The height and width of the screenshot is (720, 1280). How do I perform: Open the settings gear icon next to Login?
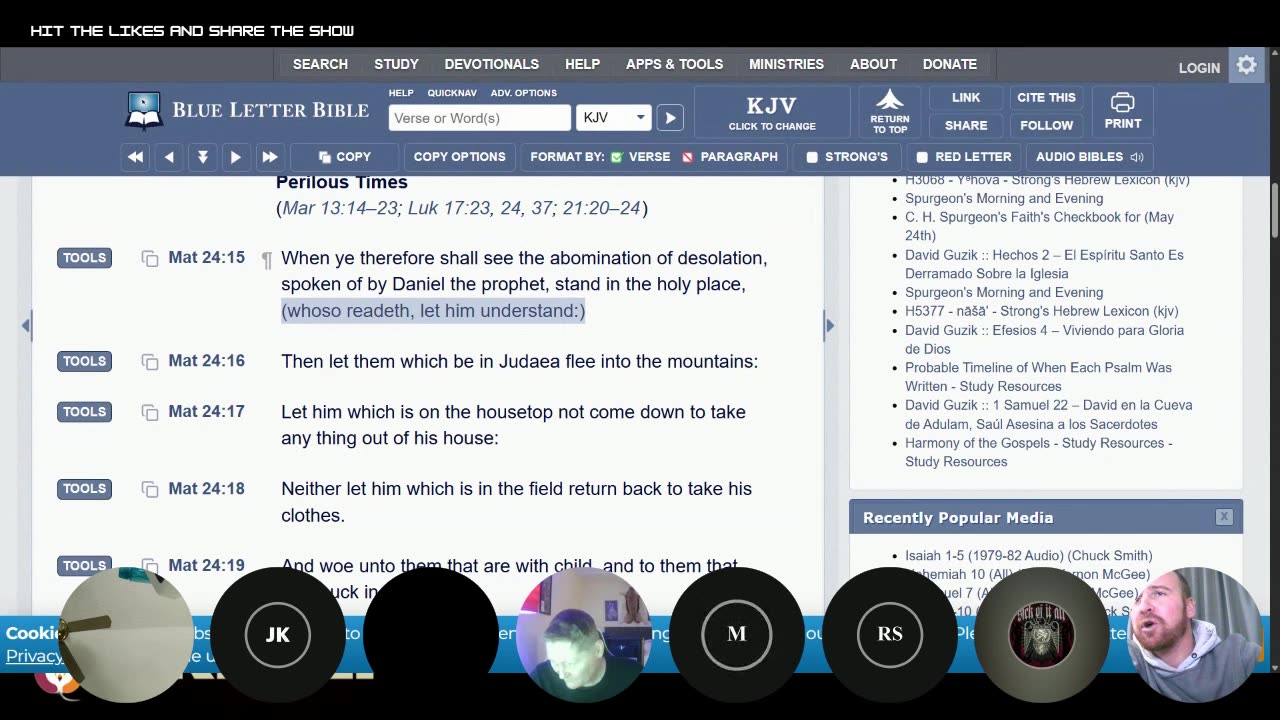pos(1246,65)
